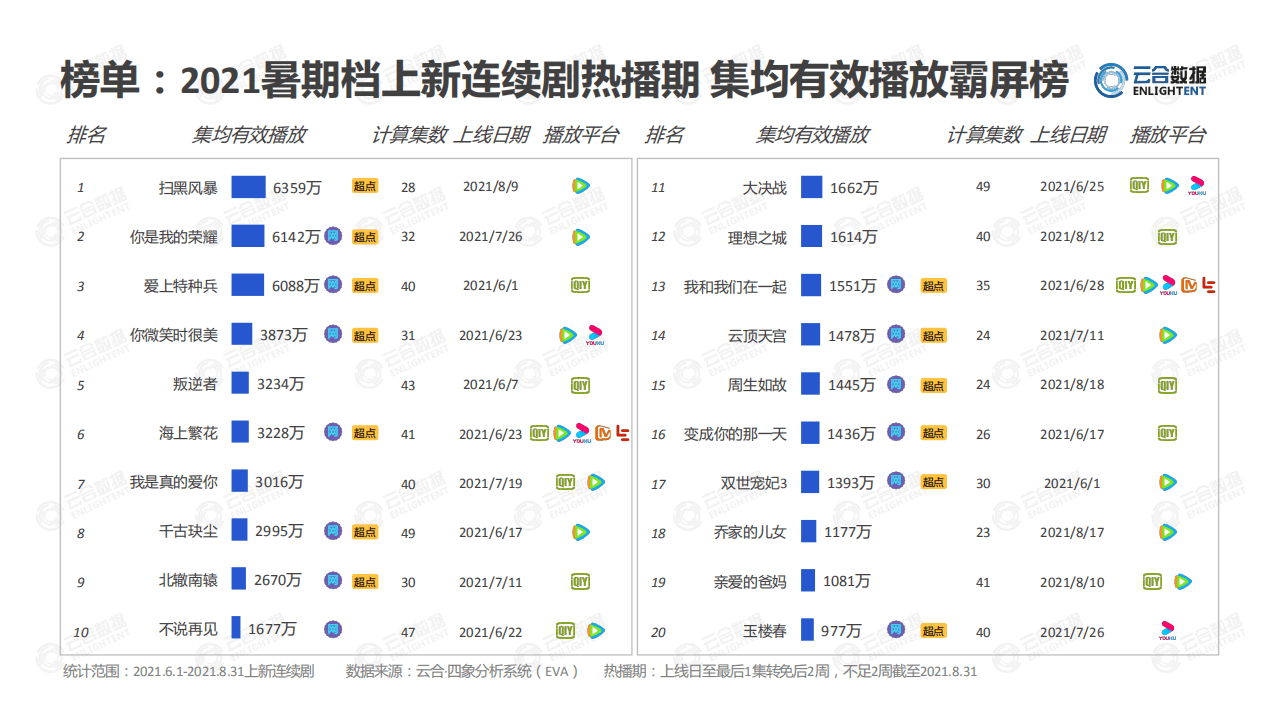1279x719 pixels.
Task: Click the Tencent Video icon beside 双世宠妃3
Action: (1167, 482)
